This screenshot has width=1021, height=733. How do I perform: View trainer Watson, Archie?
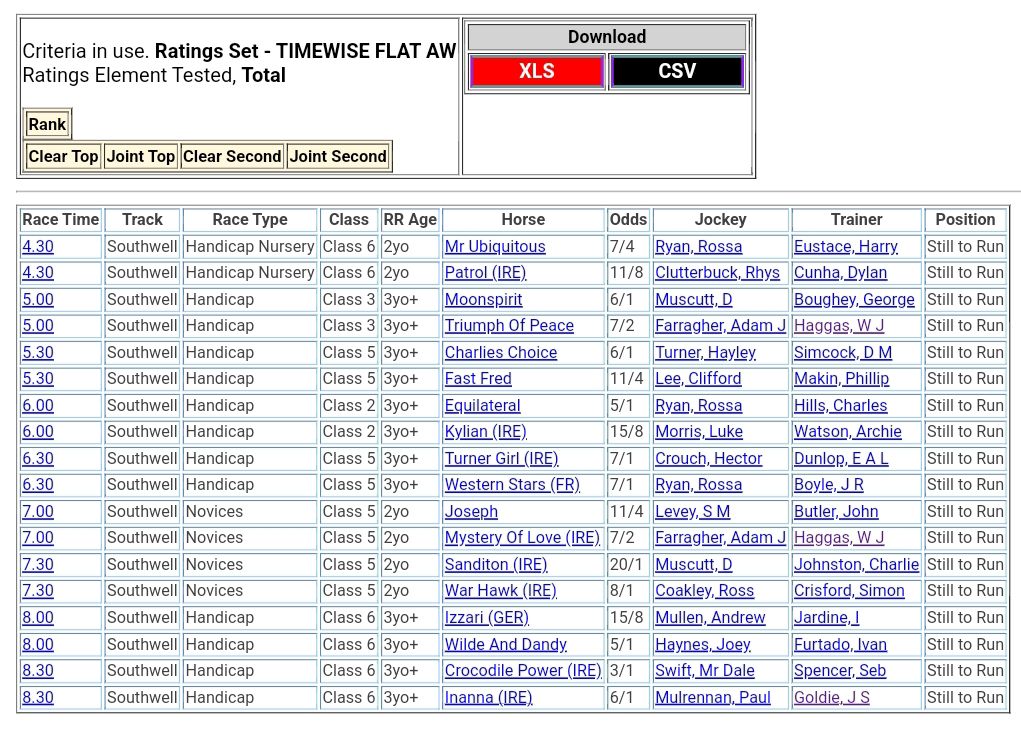pos(848,431)
